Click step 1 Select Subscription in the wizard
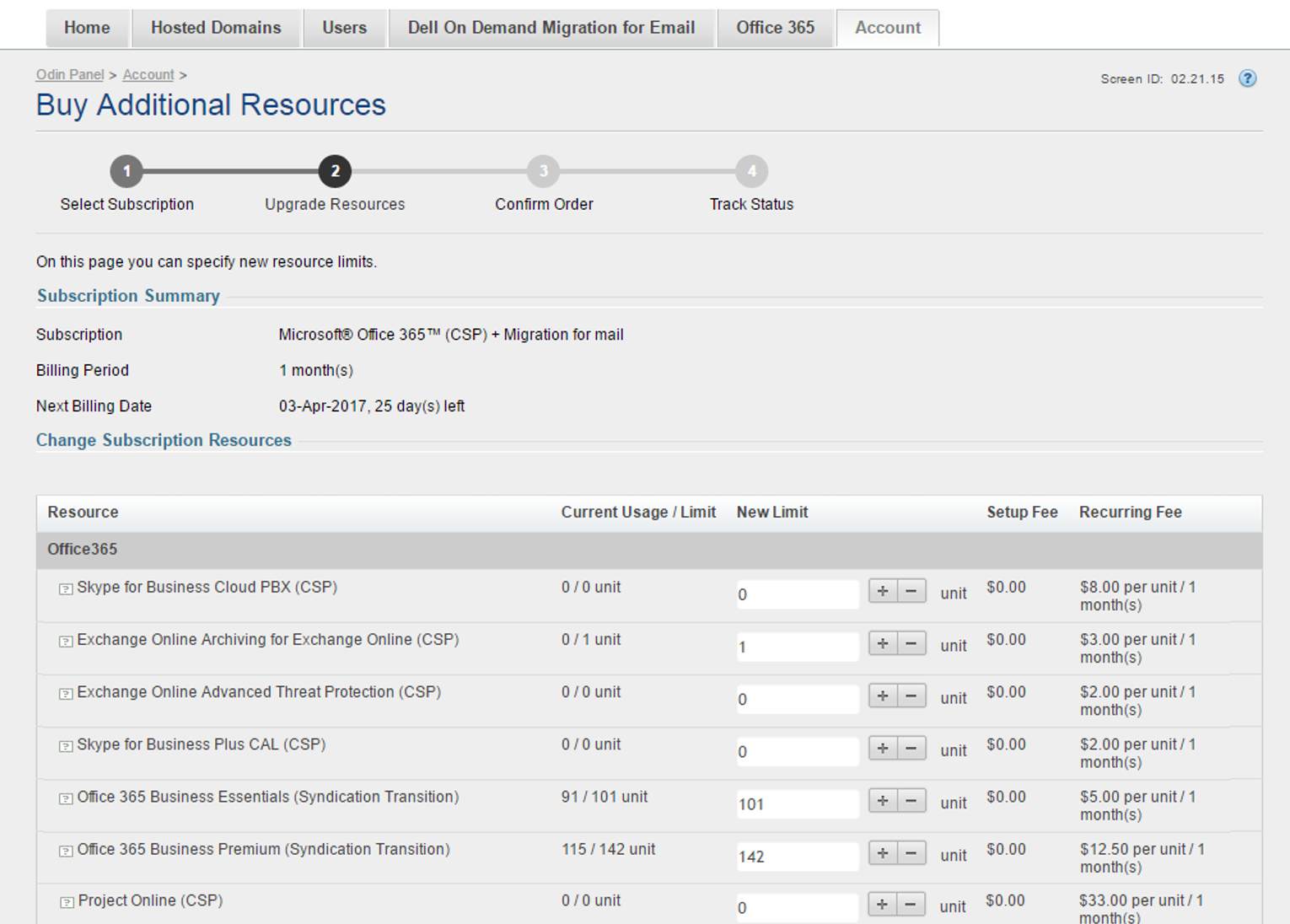This screenshot has width=1290, height=924. (x=126, y=171)
